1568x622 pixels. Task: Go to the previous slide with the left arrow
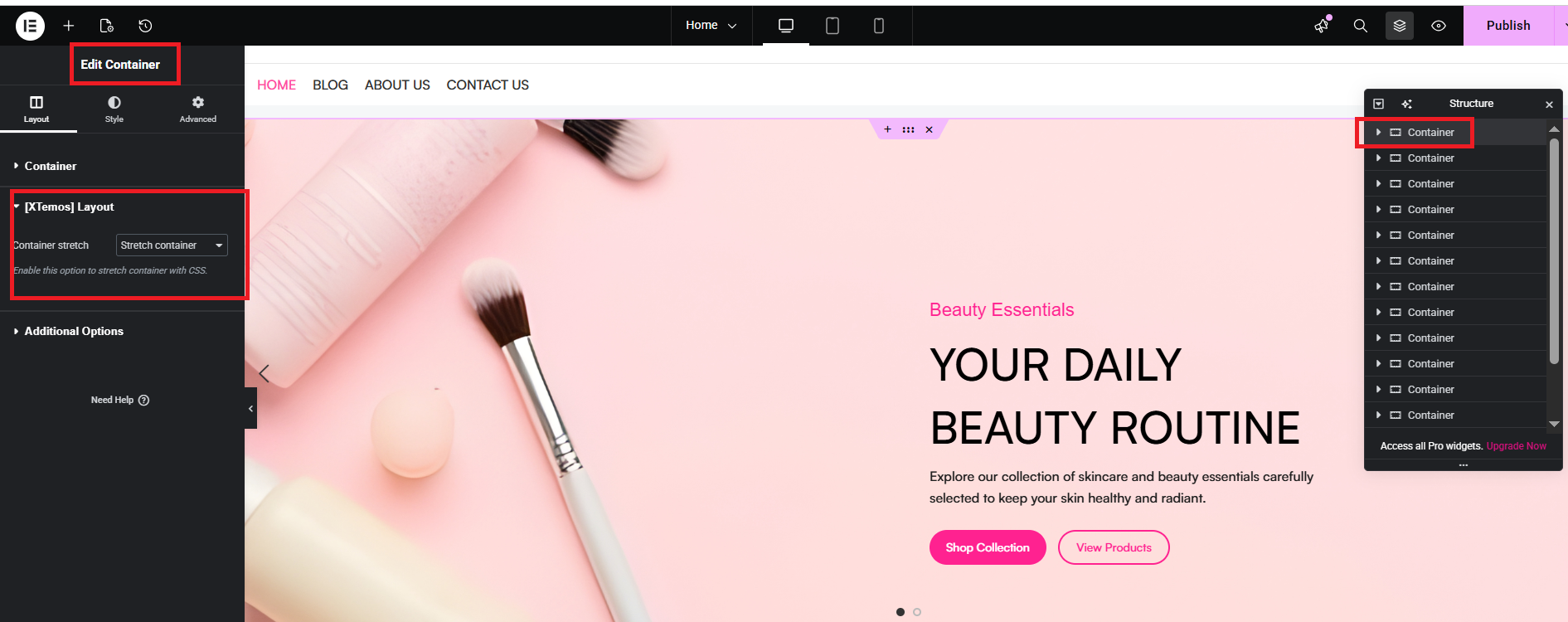(265, 373)
